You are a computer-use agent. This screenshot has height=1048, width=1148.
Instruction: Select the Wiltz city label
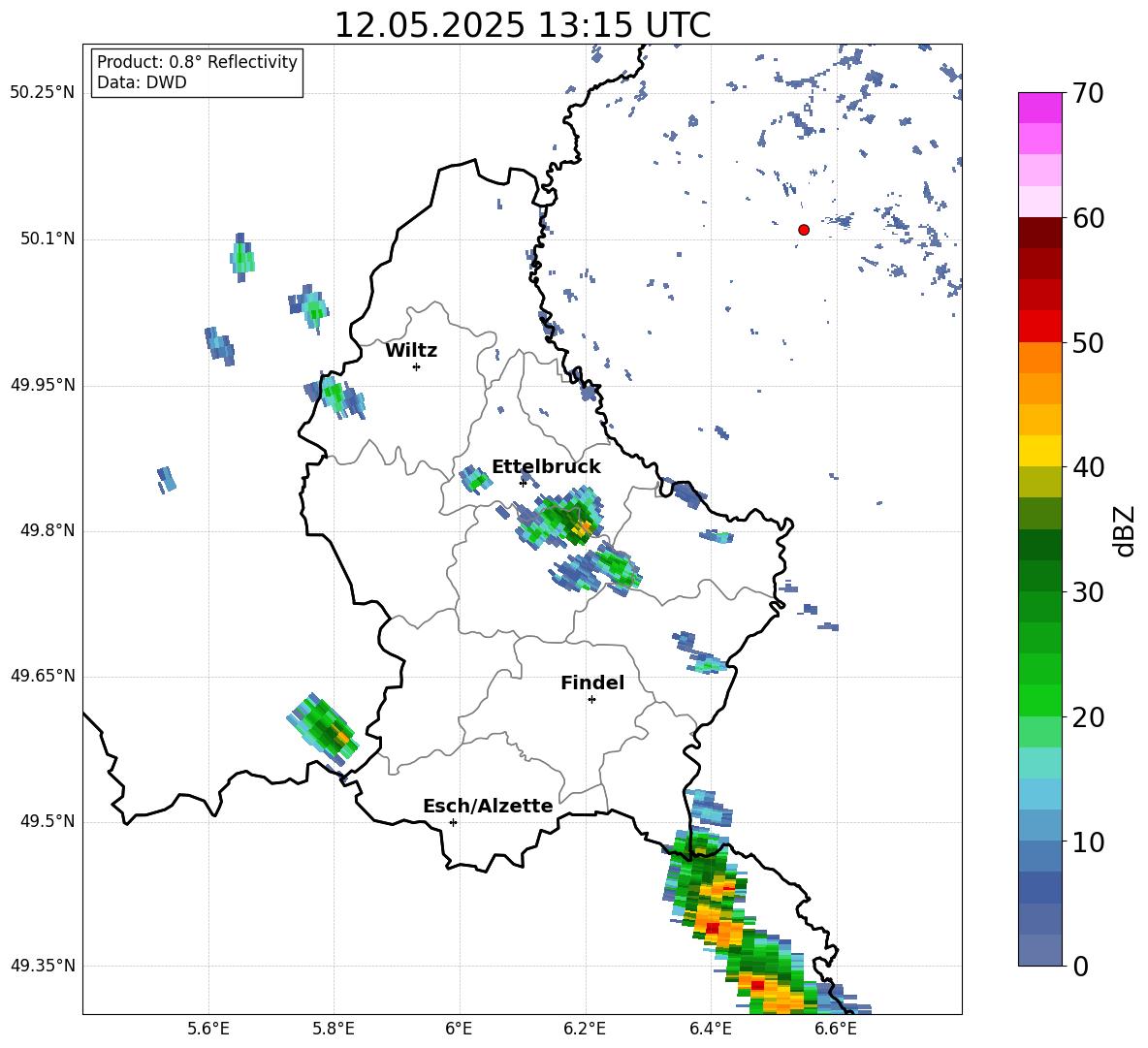pyautogui.click(x=411, y=351)
